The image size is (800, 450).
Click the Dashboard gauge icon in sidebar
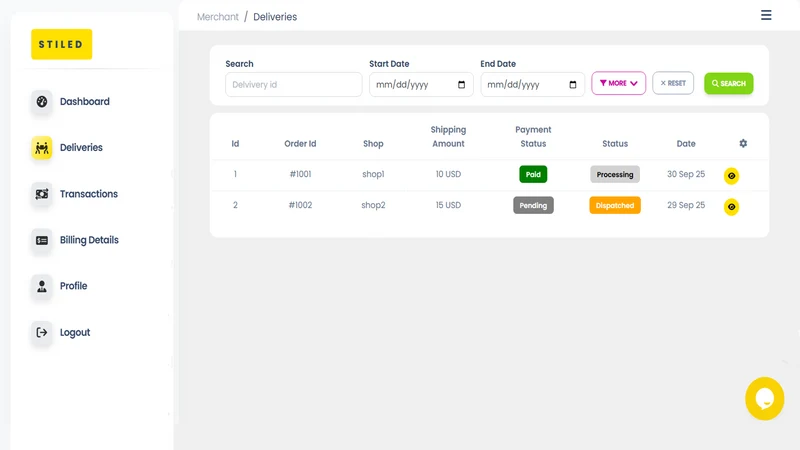42,102
